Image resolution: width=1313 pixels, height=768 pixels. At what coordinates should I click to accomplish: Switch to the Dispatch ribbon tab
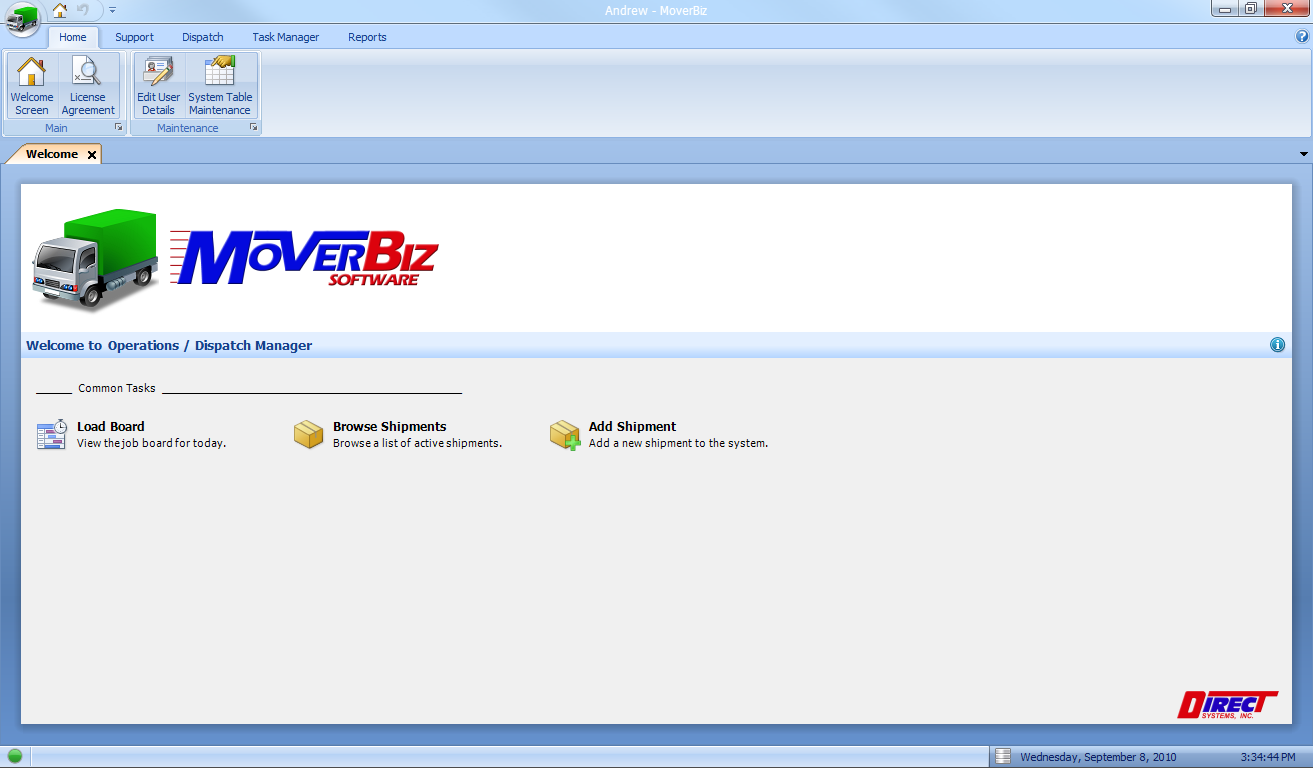[x=203, y=37]
